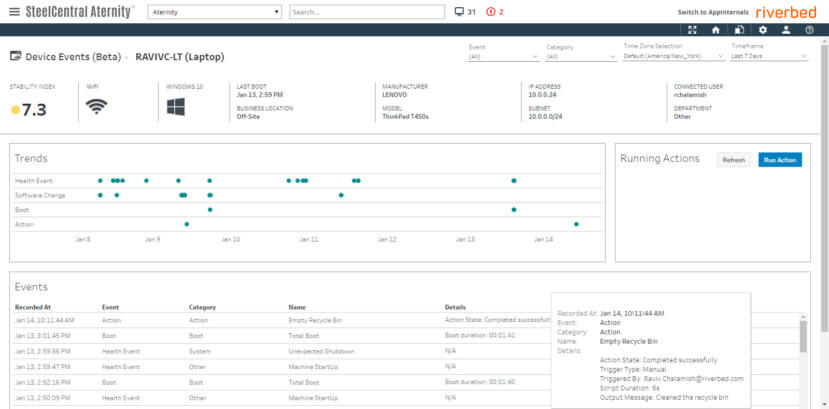Click the Windows 10 logo icon
This screenshot has width=829, height=409.
point(176,107)
